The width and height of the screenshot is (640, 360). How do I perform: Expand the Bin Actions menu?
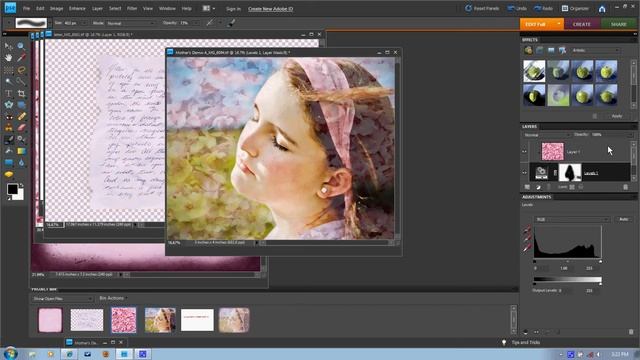pyautogui.click(x=112, y=298)
